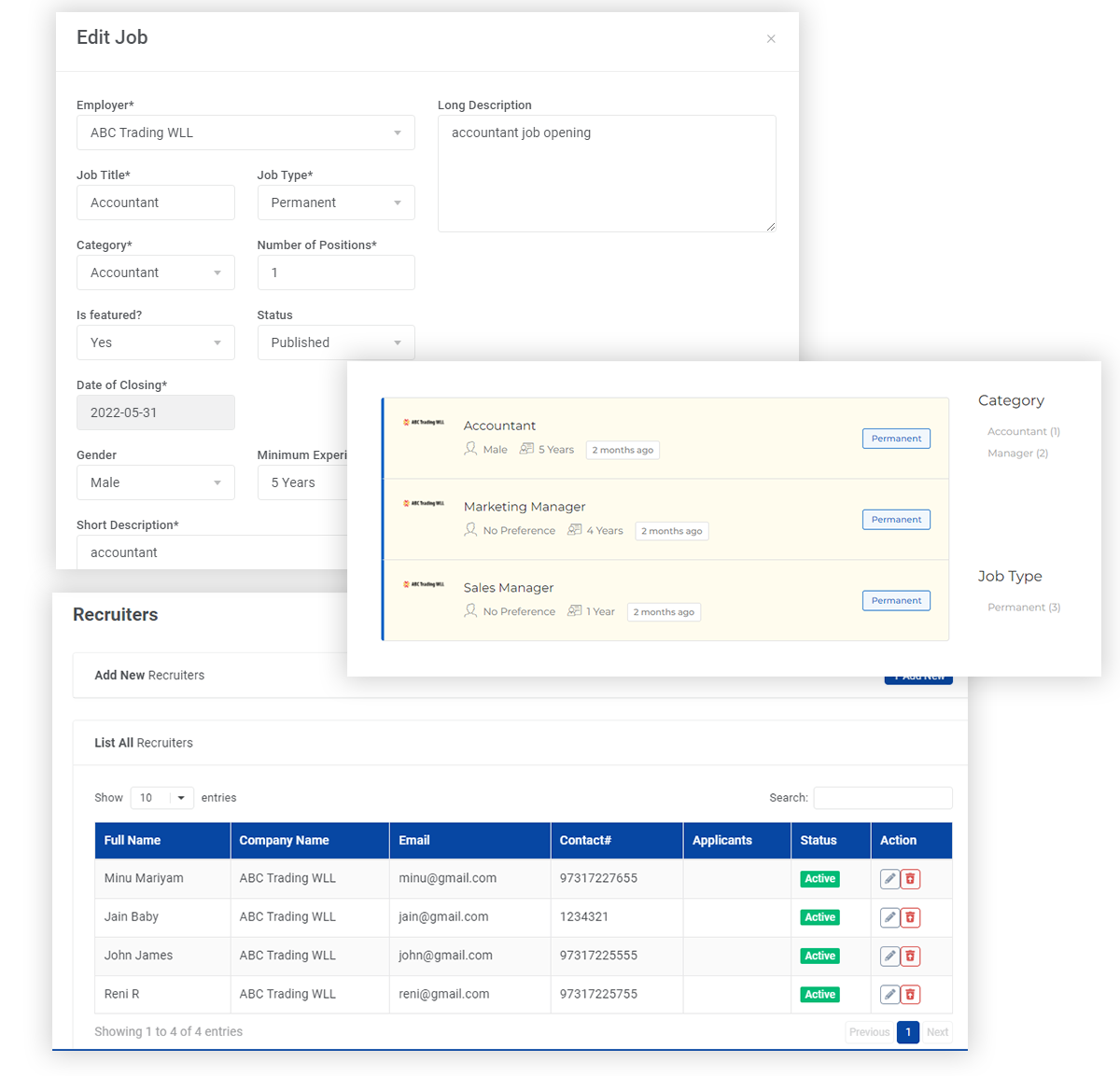
Task: Delete the John James recruiter row
Action: tap(911, 957)
